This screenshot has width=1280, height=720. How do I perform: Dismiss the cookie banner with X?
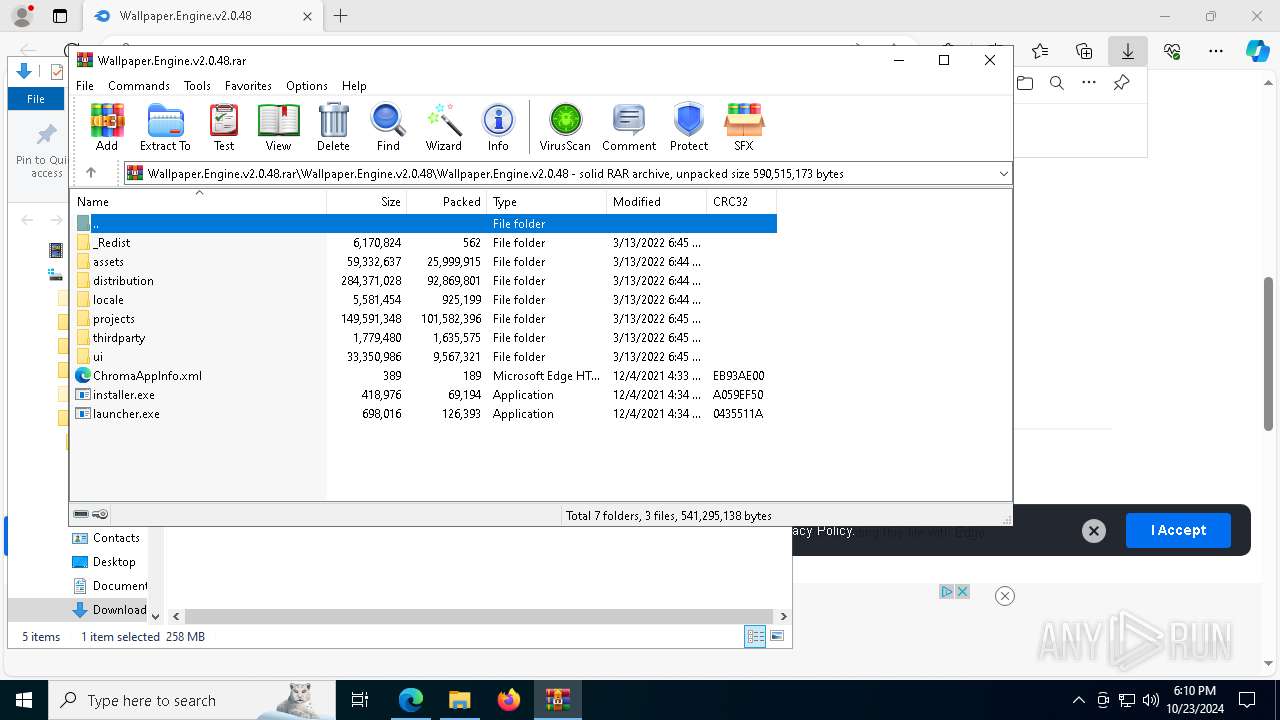[x=1094, y=531]
